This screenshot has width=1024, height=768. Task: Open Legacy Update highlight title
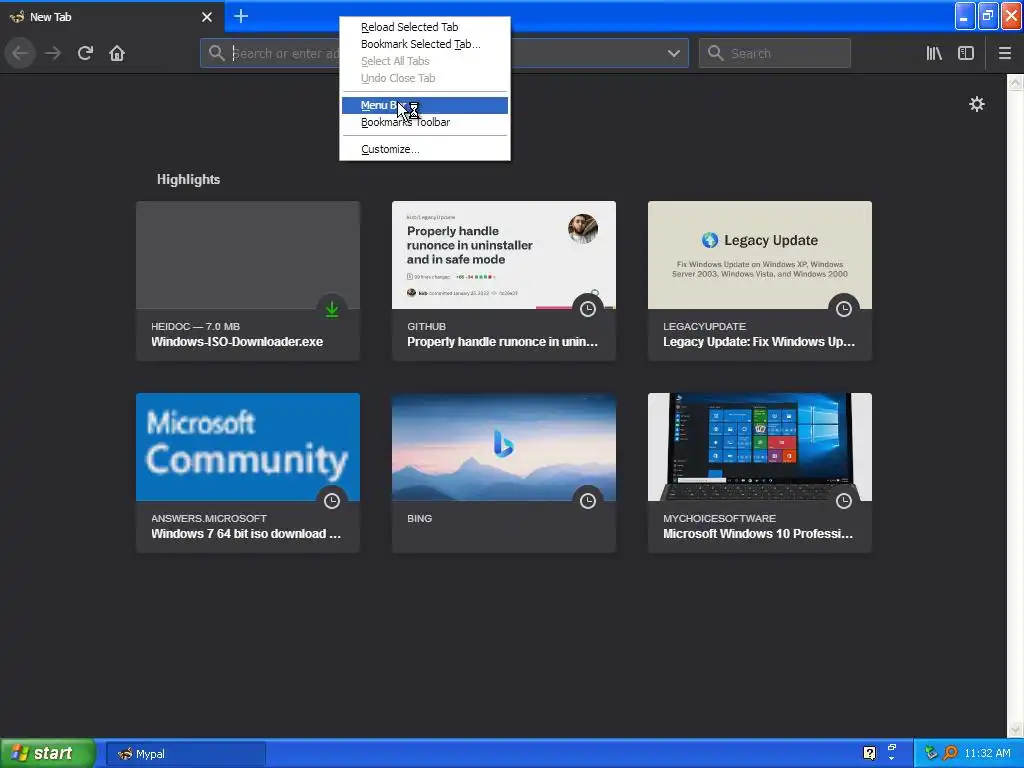759,342
